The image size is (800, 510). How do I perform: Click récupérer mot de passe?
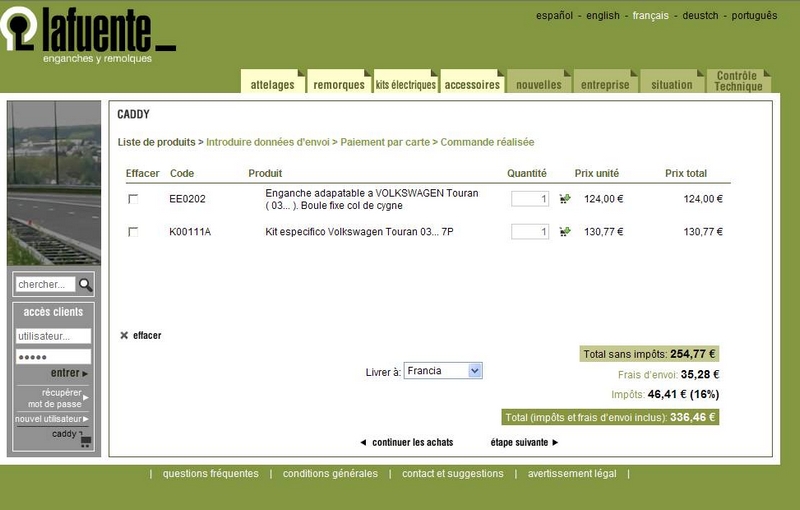[58, 398]
